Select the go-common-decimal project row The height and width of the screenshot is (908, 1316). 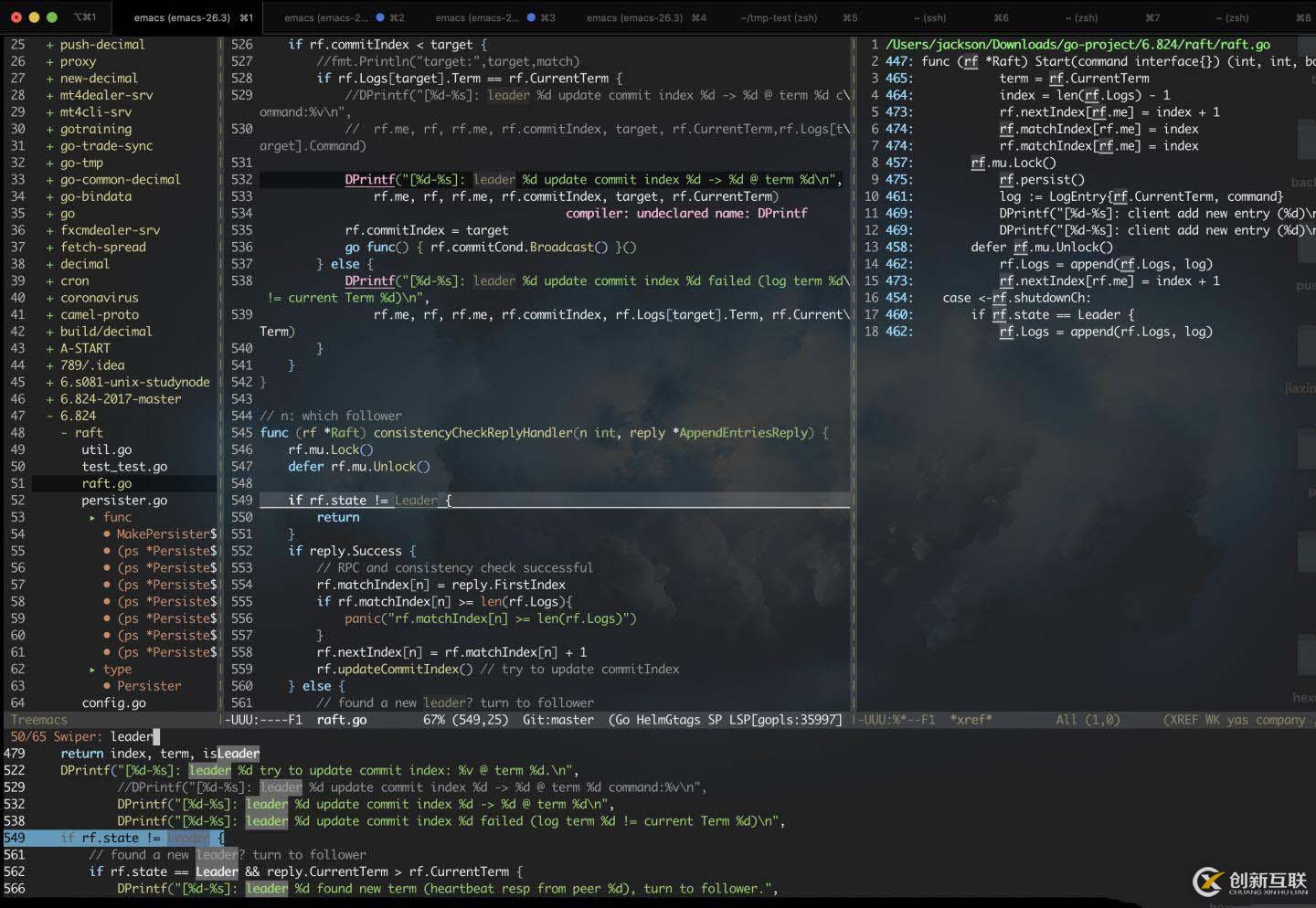pos(121,180)
